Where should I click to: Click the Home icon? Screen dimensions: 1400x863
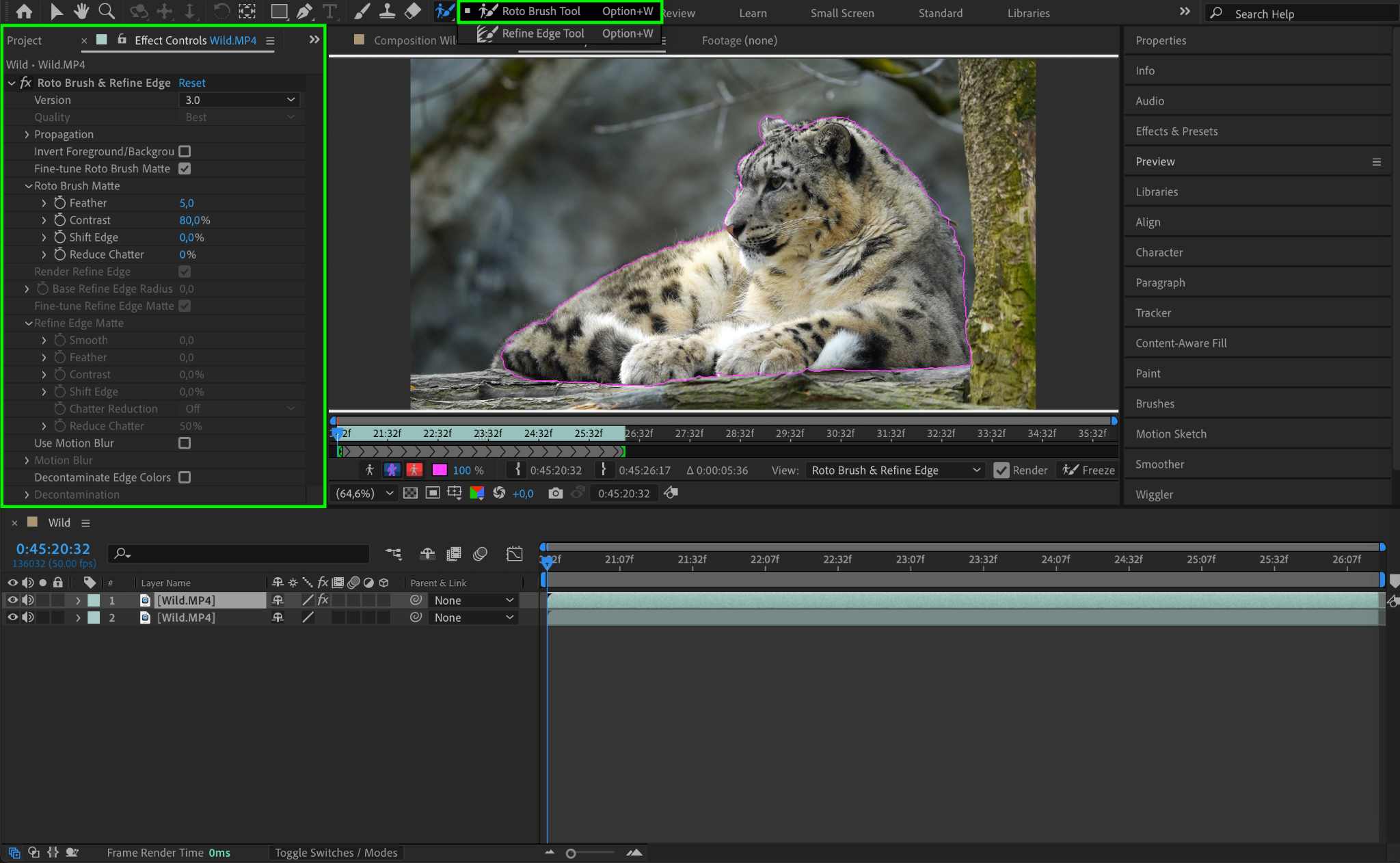tap(24, 11)
